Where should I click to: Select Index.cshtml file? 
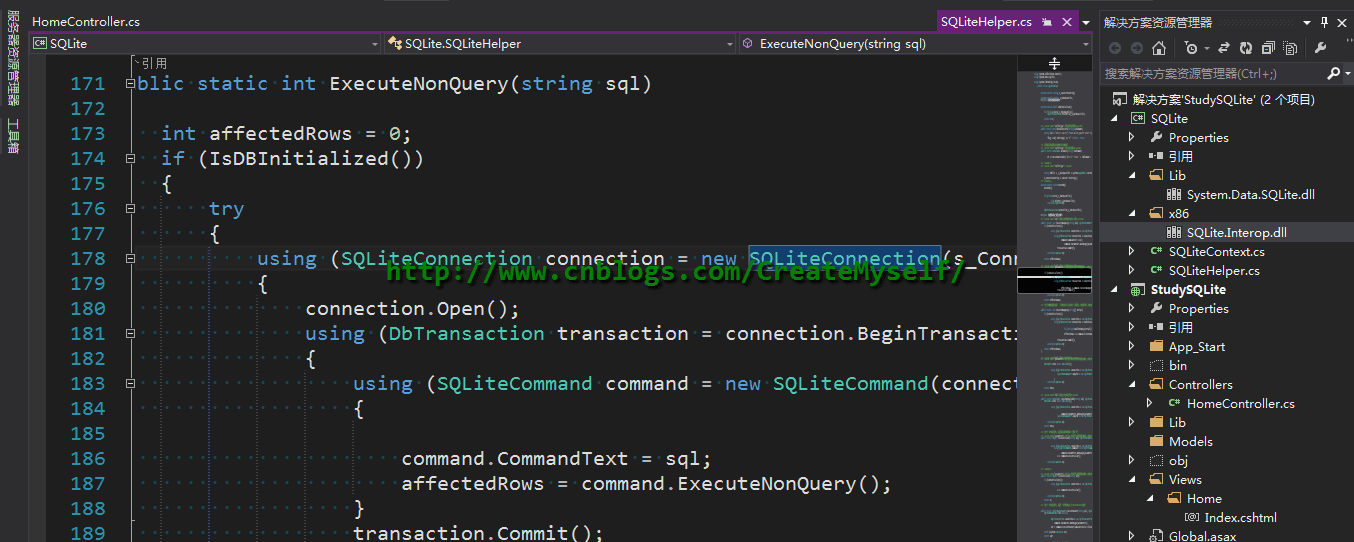pos(1240,517)
